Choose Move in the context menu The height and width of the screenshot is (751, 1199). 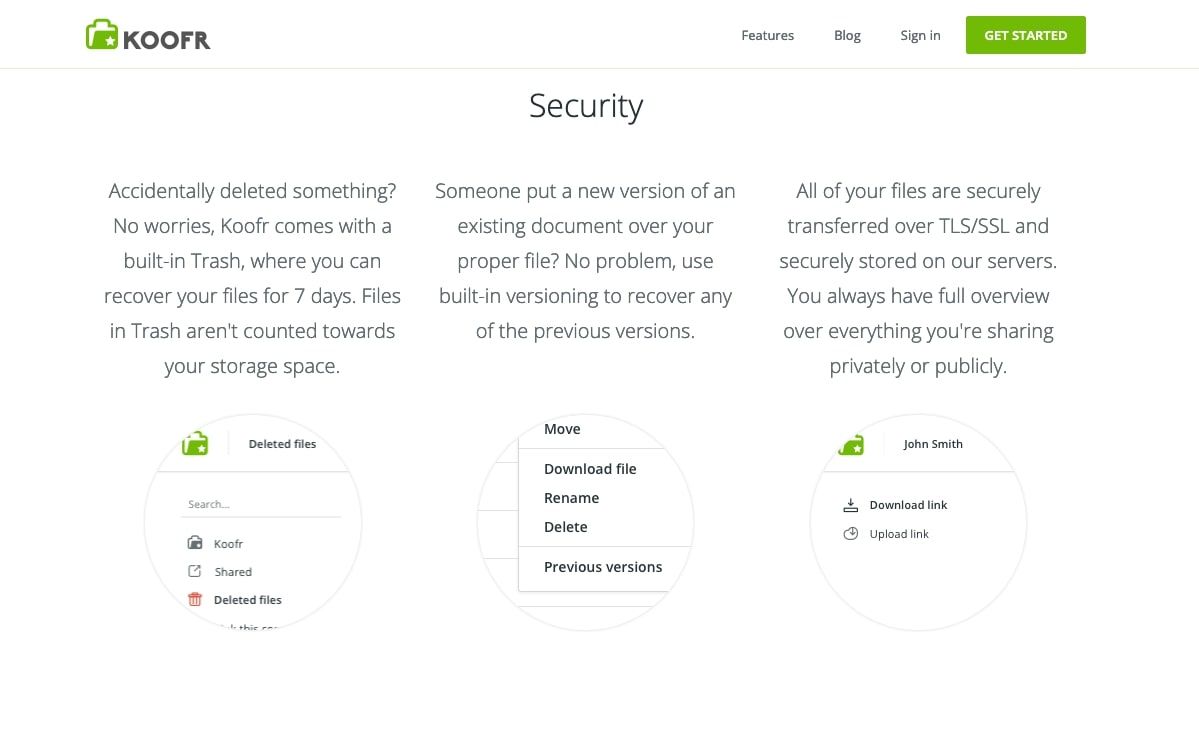tap(562, 429)
